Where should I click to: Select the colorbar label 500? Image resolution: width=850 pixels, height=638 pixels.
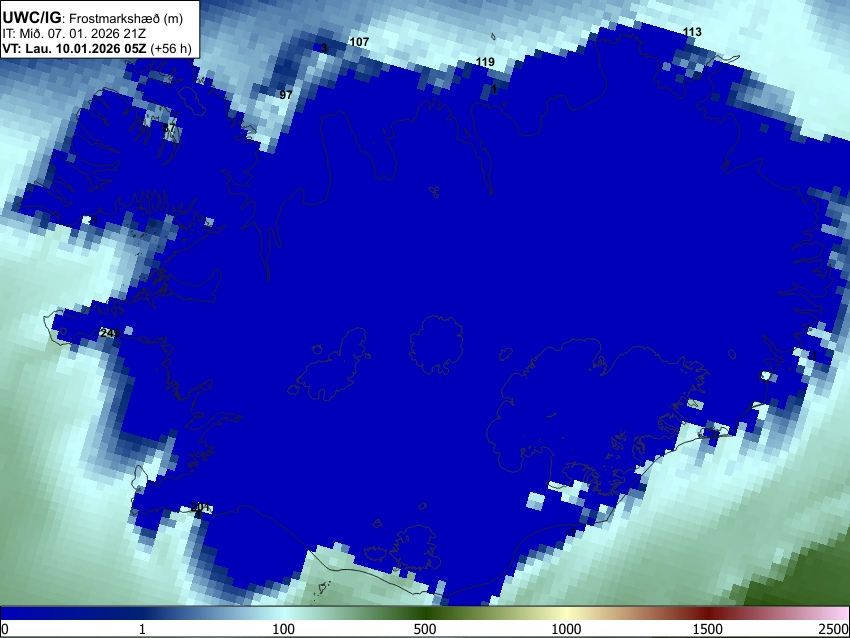click(425, 629)
